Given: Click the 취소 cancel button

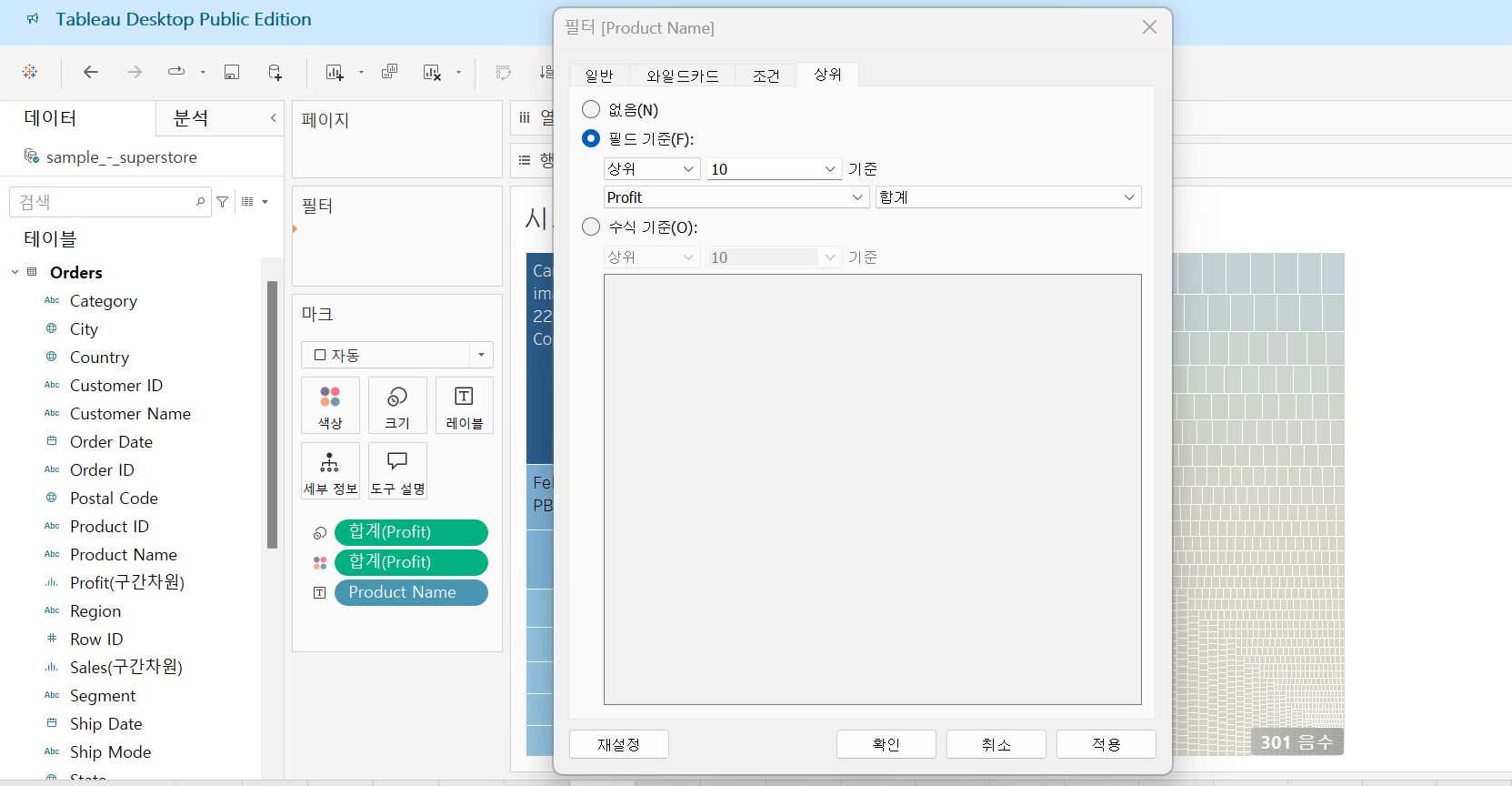Looking at the screenshot, I should (996, 744).
